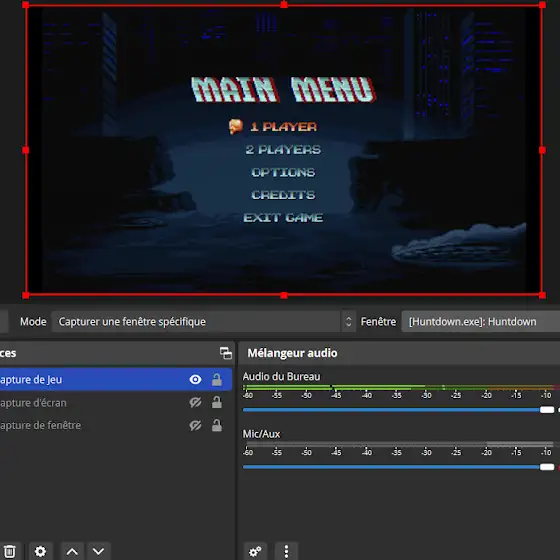This screenshot has width=560, height=560.
Task: Click EXIT GAME in the game preview
Action: 283,218
